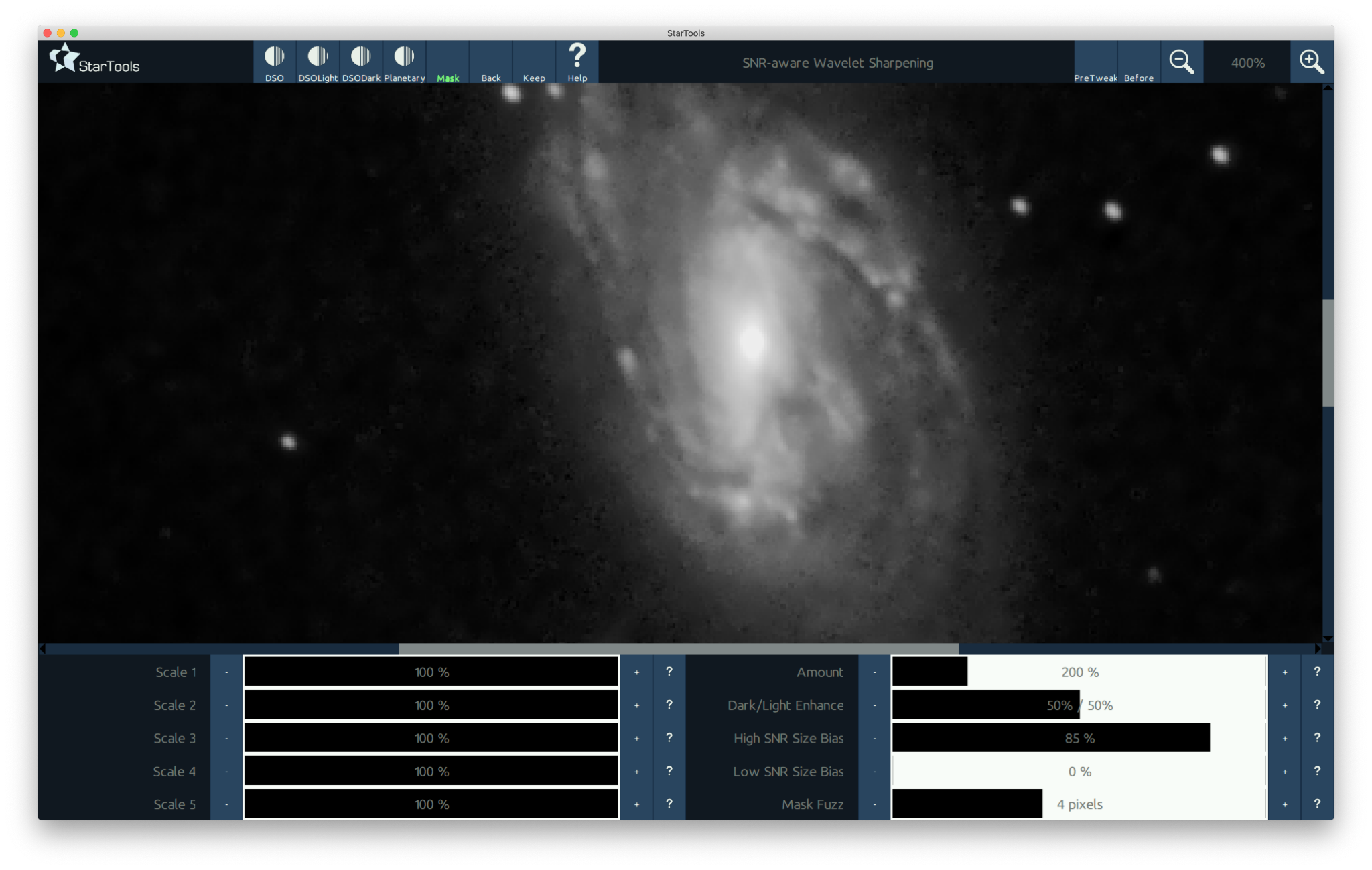1372x870 pixels.
Task: Click the Scale 5 slider bar
Action: point(431,804)
